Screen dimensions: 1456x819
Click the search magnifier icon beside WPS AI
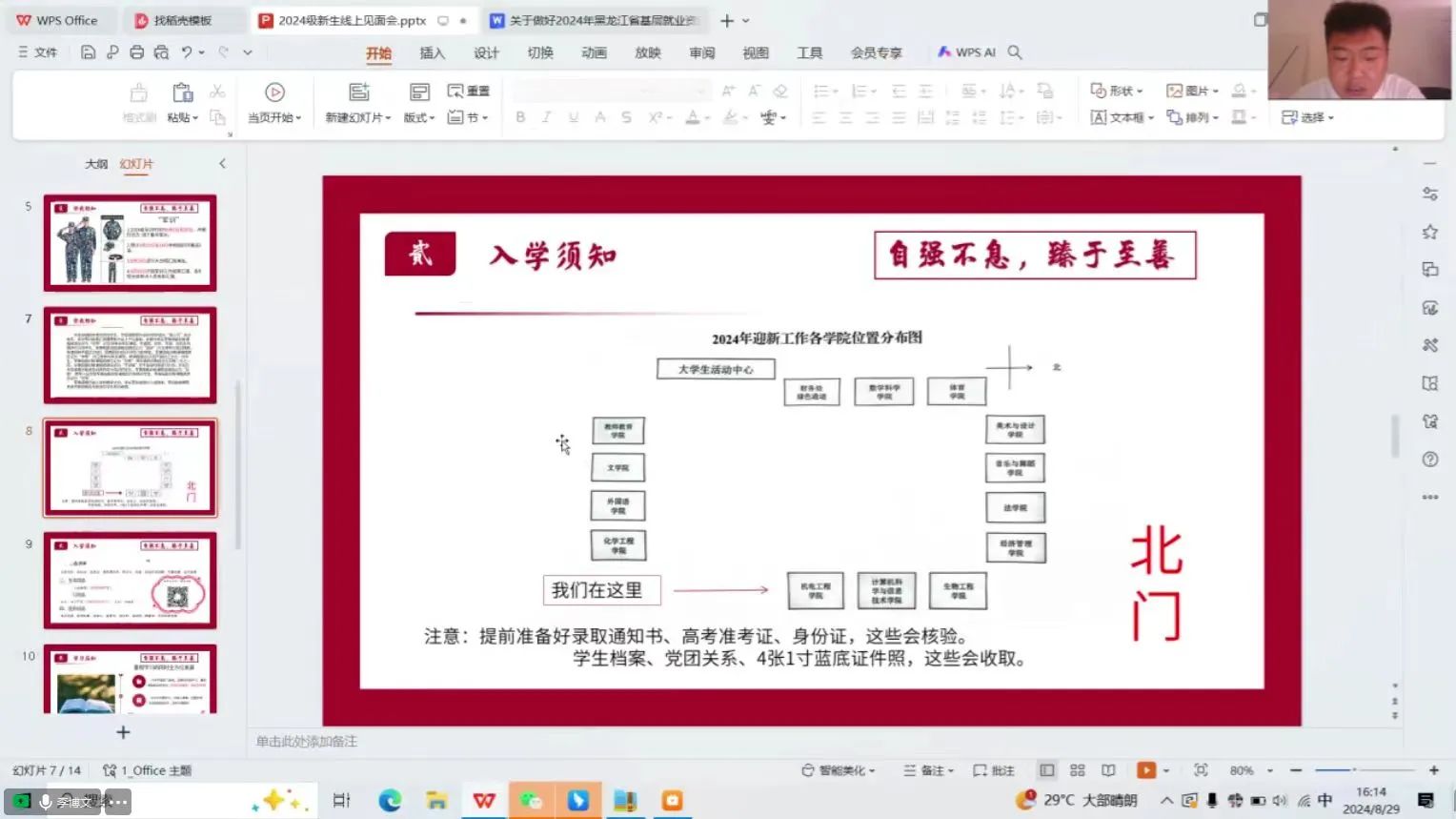[x=1015, y=52]
